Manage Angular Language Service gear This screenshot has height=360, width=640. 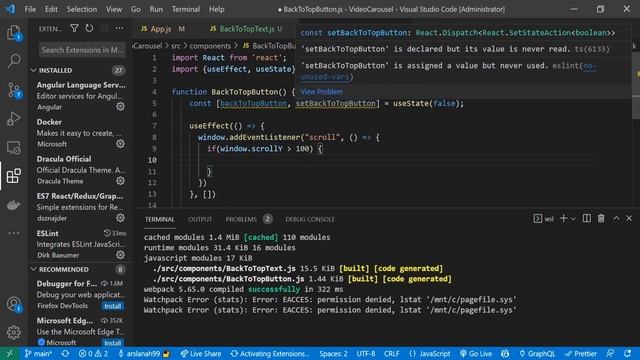pyautogui.click(x=120, y=107)
